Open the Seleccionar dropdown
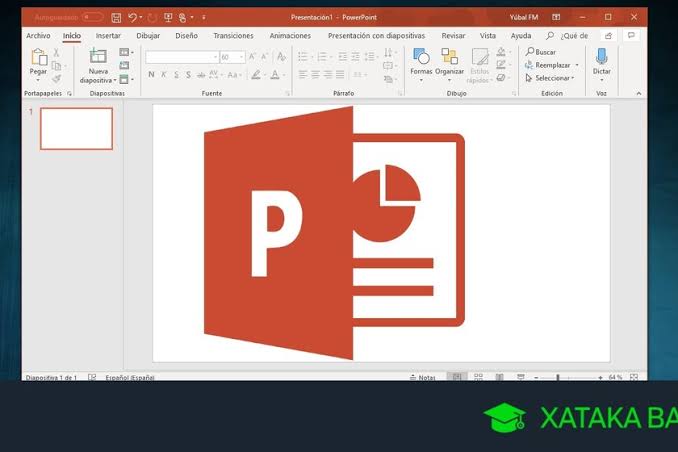678x452 pixels. point(550,78)
